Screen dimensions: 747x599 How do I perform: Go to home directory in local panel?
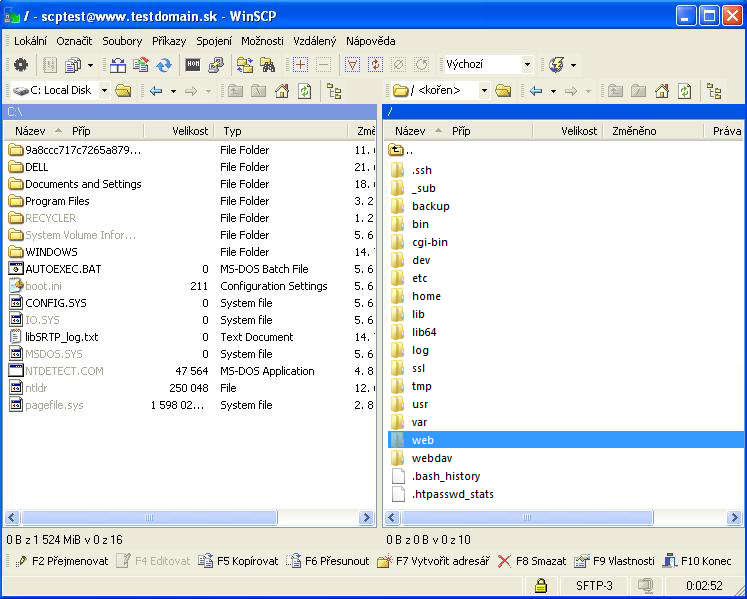[282, 91]
